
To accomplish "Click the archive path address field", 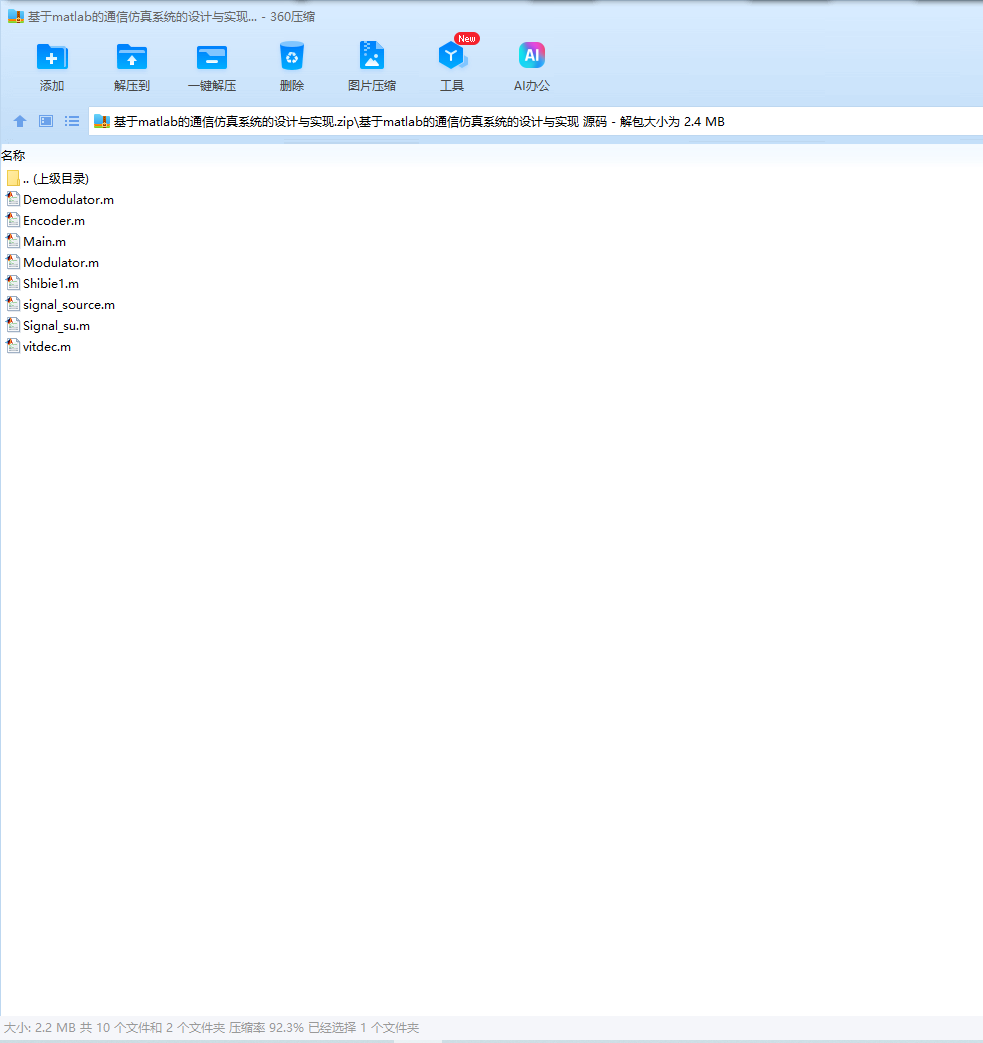I will (535, 122).
